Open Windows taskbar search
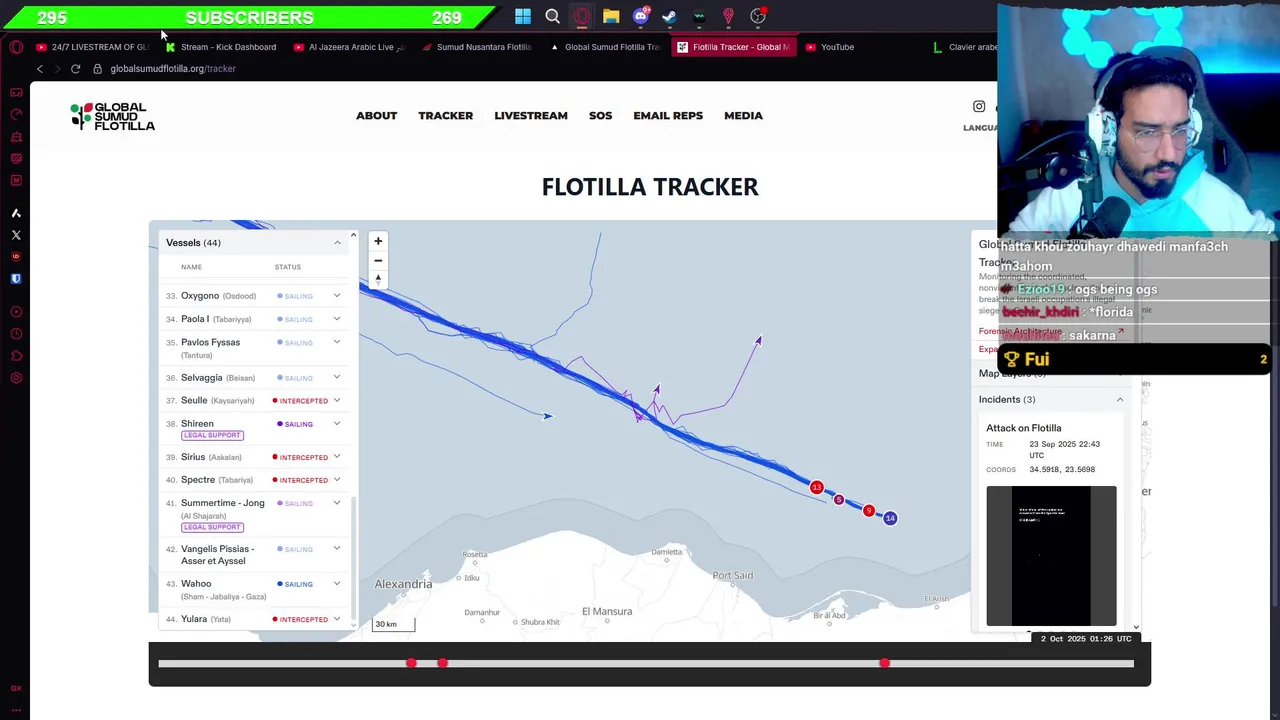Viewport: 1280px width, 720px height. tap(552, 16)
